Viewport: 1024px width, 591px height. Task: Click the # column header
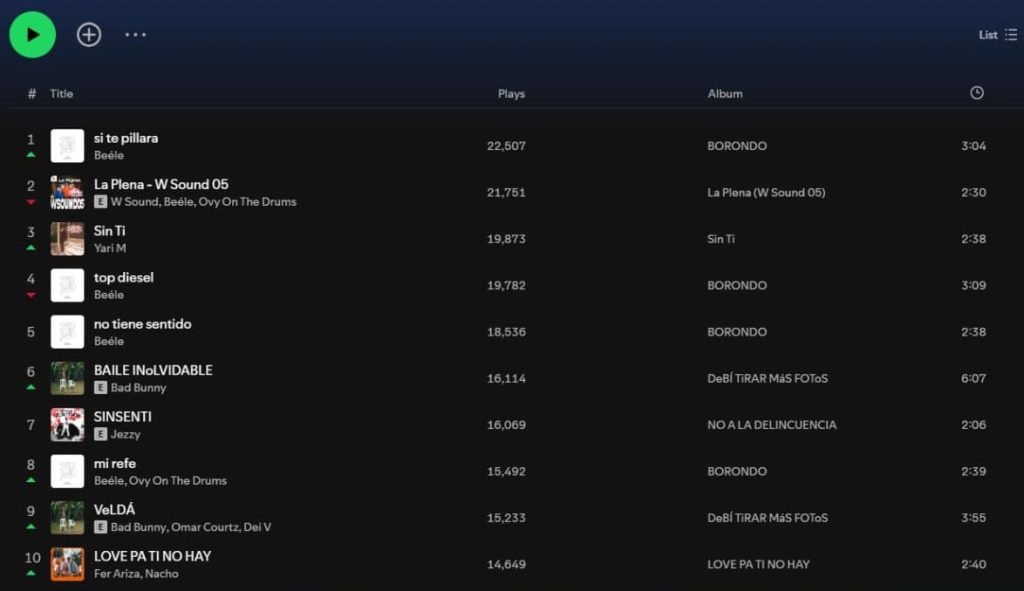tap(32, 94)
